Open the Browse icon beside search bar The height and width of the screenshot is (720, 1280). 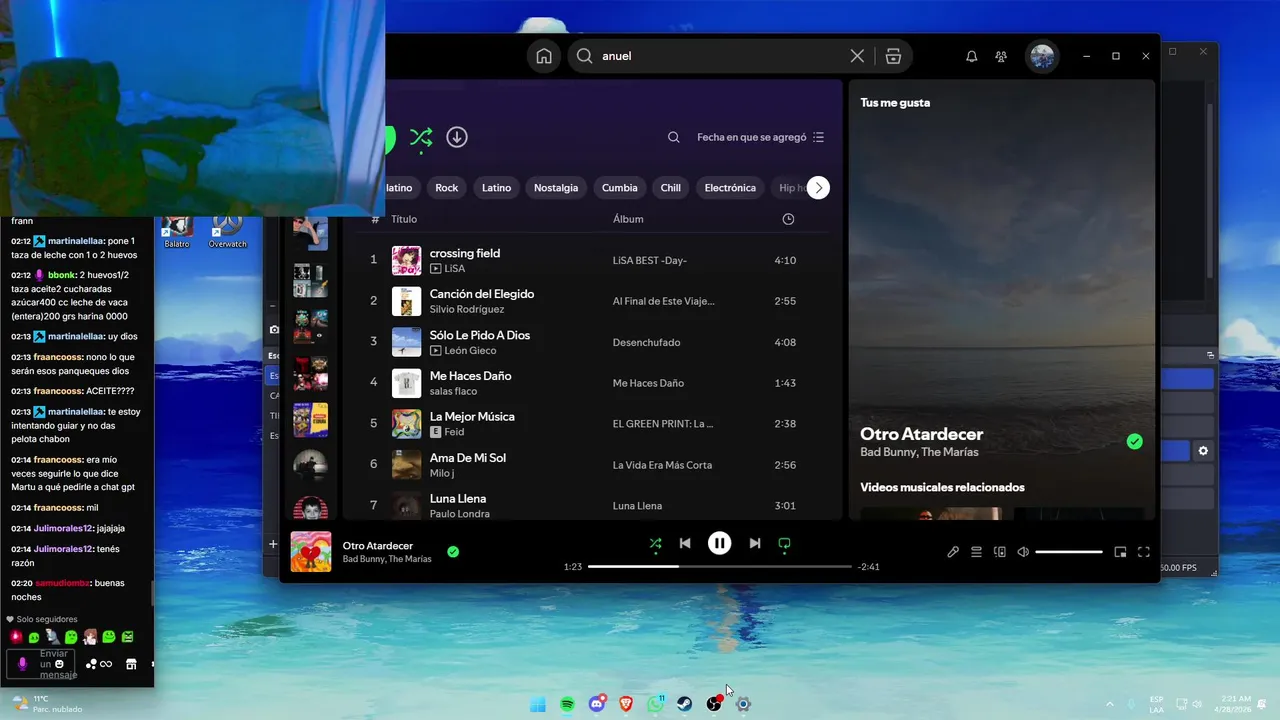pyautogui.click(x=894, y=56)
